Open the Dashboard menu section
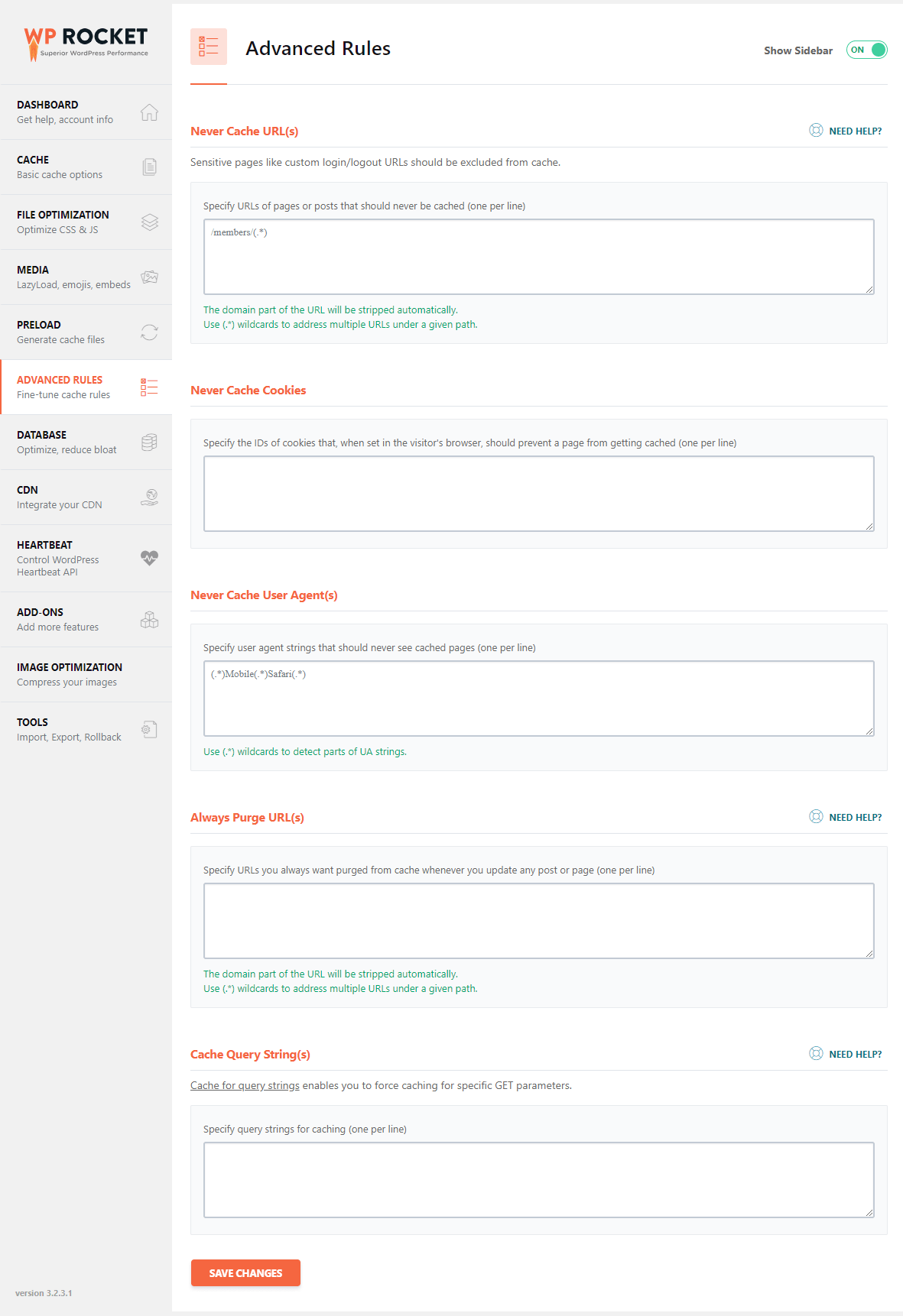The height and width of the screenshot is (1316, 903). [x=86, y=112]
